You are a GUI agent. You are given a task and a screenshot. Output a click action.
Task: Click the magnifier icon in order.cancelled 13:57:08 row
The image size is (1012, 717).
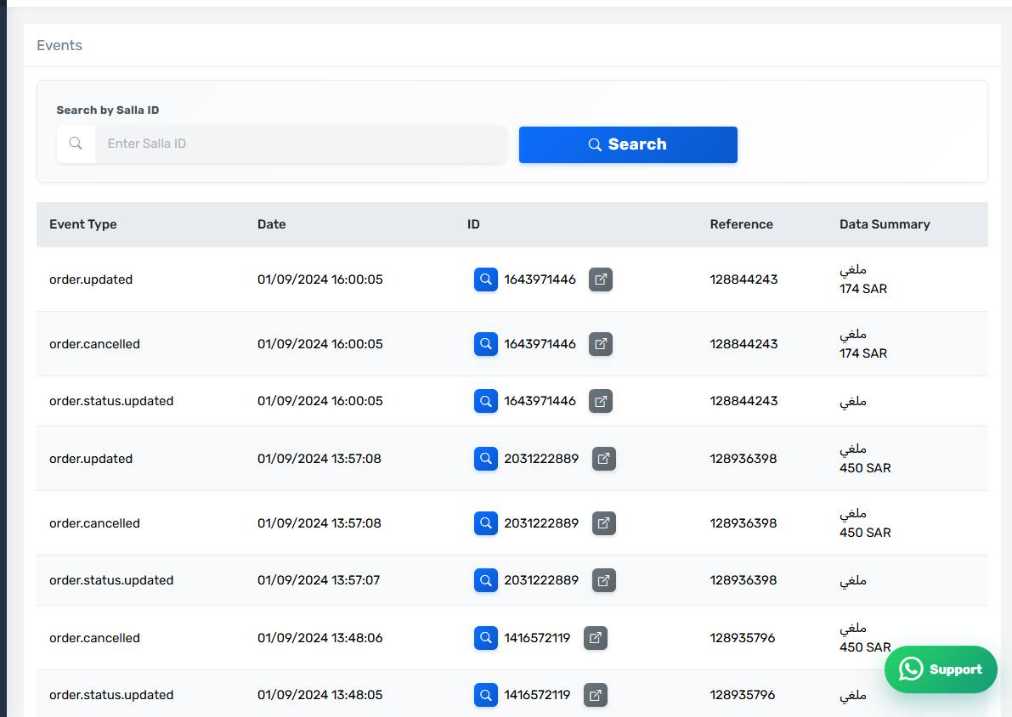click(485, 523)
